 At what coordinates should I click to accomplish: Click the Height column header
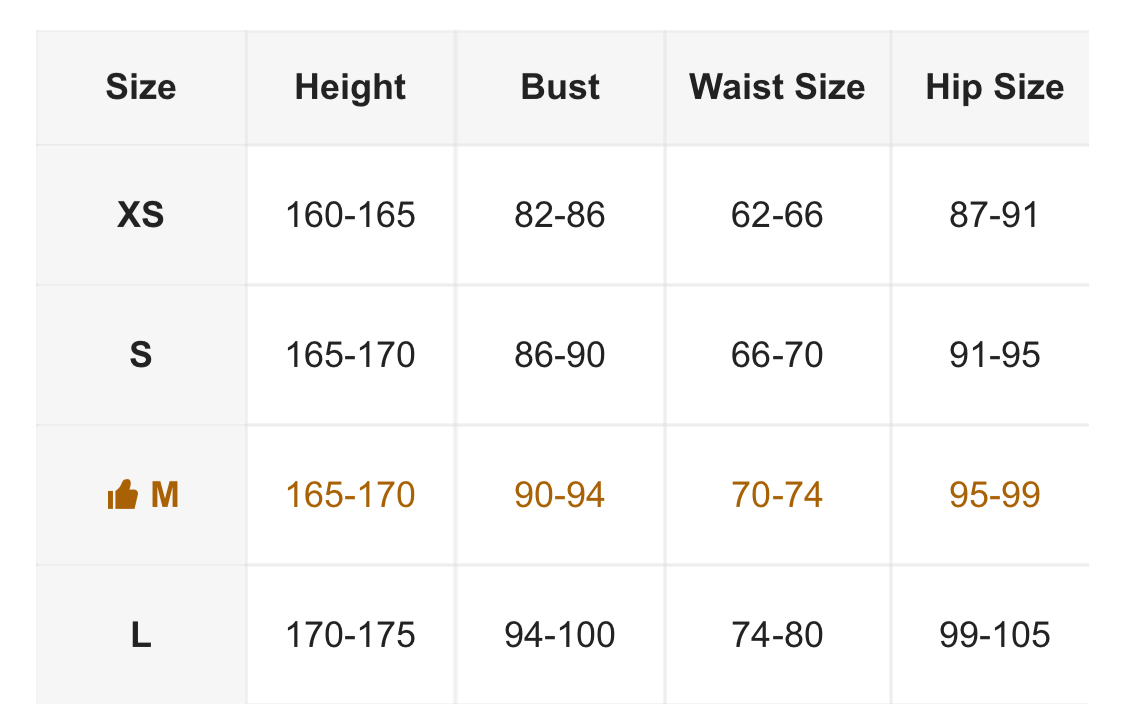[350, 87]
